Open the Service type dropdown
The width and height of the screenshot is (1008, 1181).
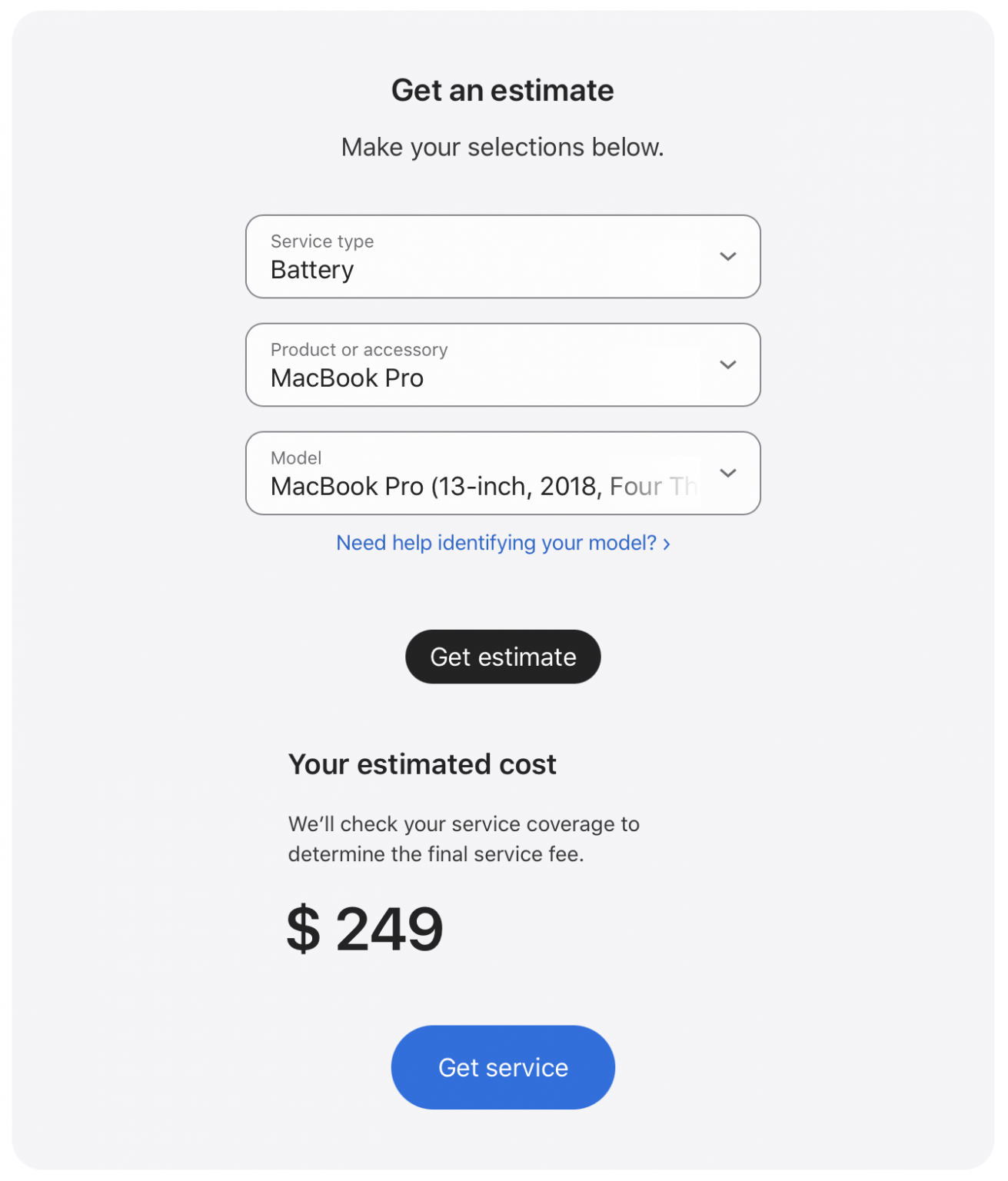point(502,257)
